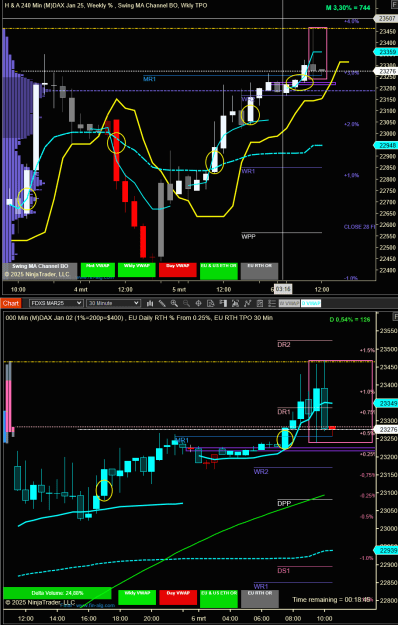The height and width of the screenshot is (625, 398).
Task: Toggle red Day VWAP button in 240 Min chart
Action: click(x=178, y=270)
